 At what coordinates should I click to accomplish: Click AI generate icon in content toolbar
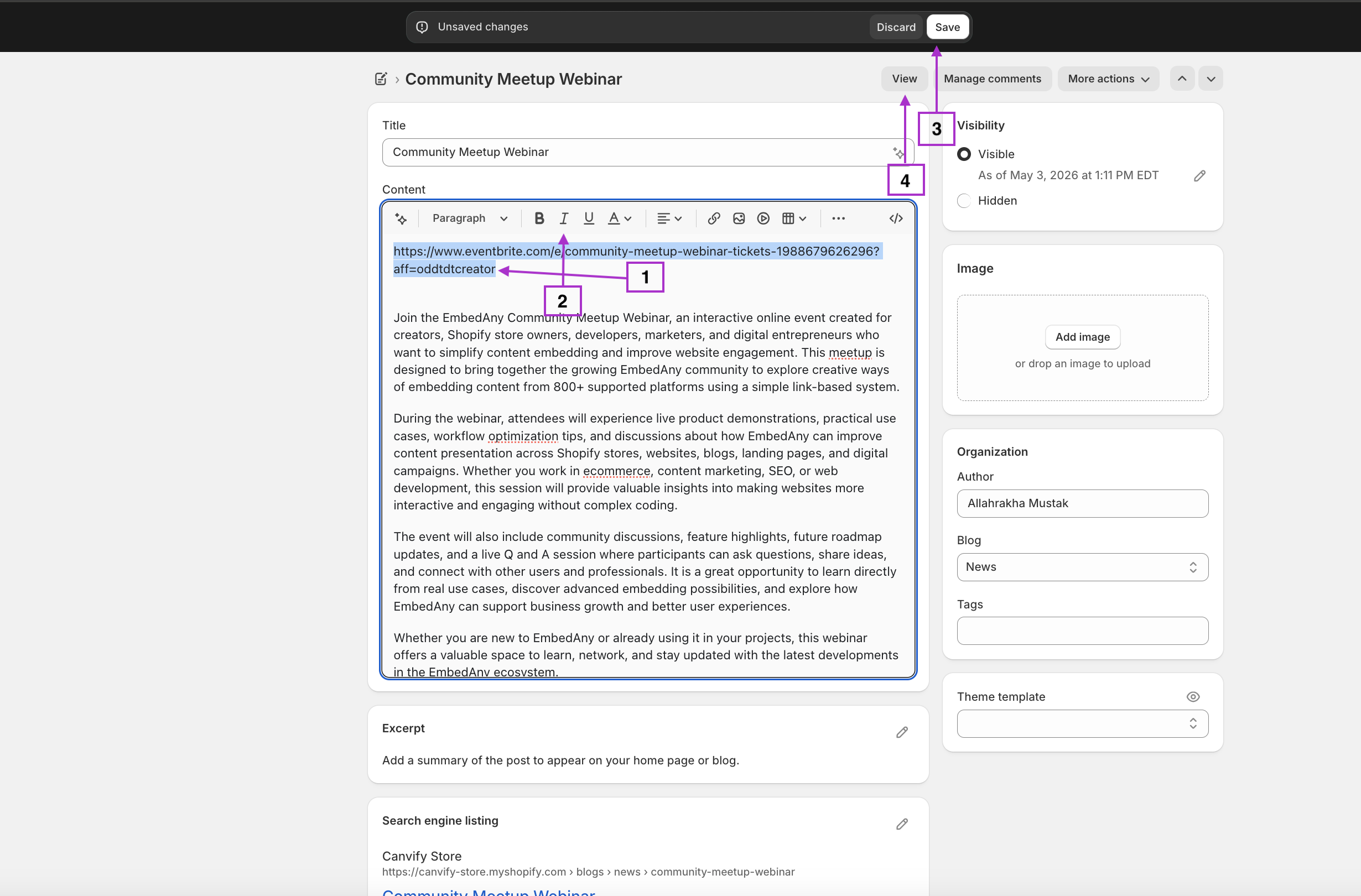tap(401, 218)
